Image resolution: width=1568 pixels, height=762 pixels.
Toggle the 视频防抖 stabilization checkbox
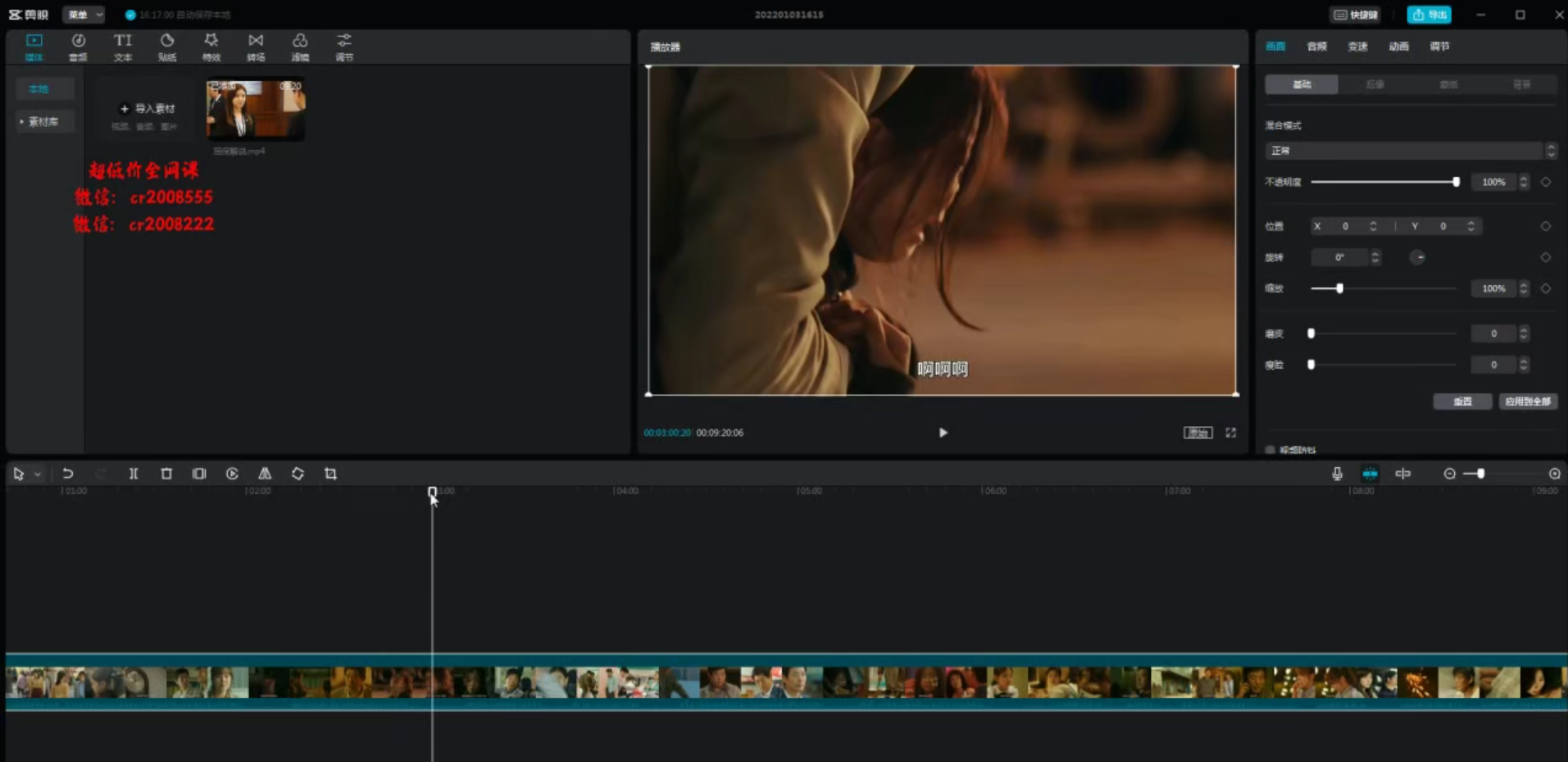click(1270, 450)
